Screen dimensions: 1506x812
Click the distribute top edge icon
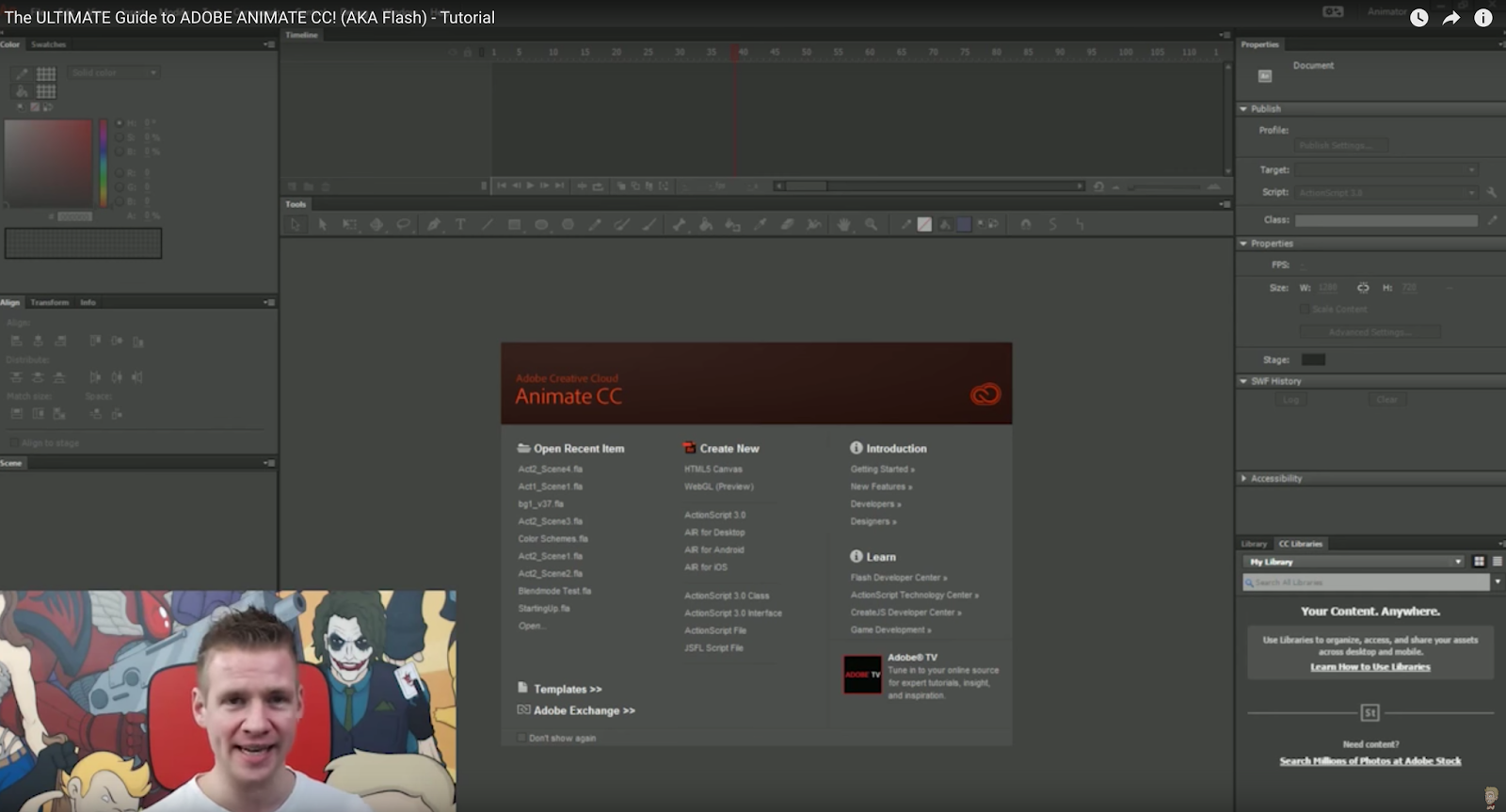[x=17, y=377]
